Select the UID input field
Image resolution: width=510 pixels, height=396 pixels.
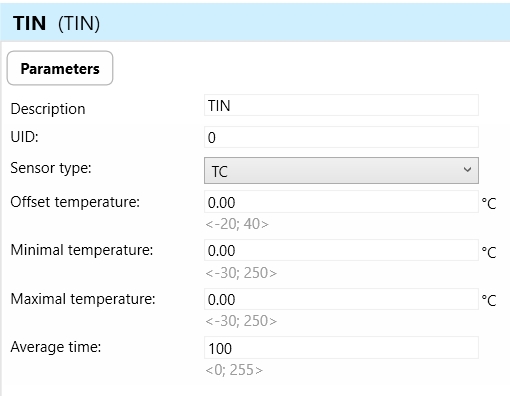click(x=341, y=137)
